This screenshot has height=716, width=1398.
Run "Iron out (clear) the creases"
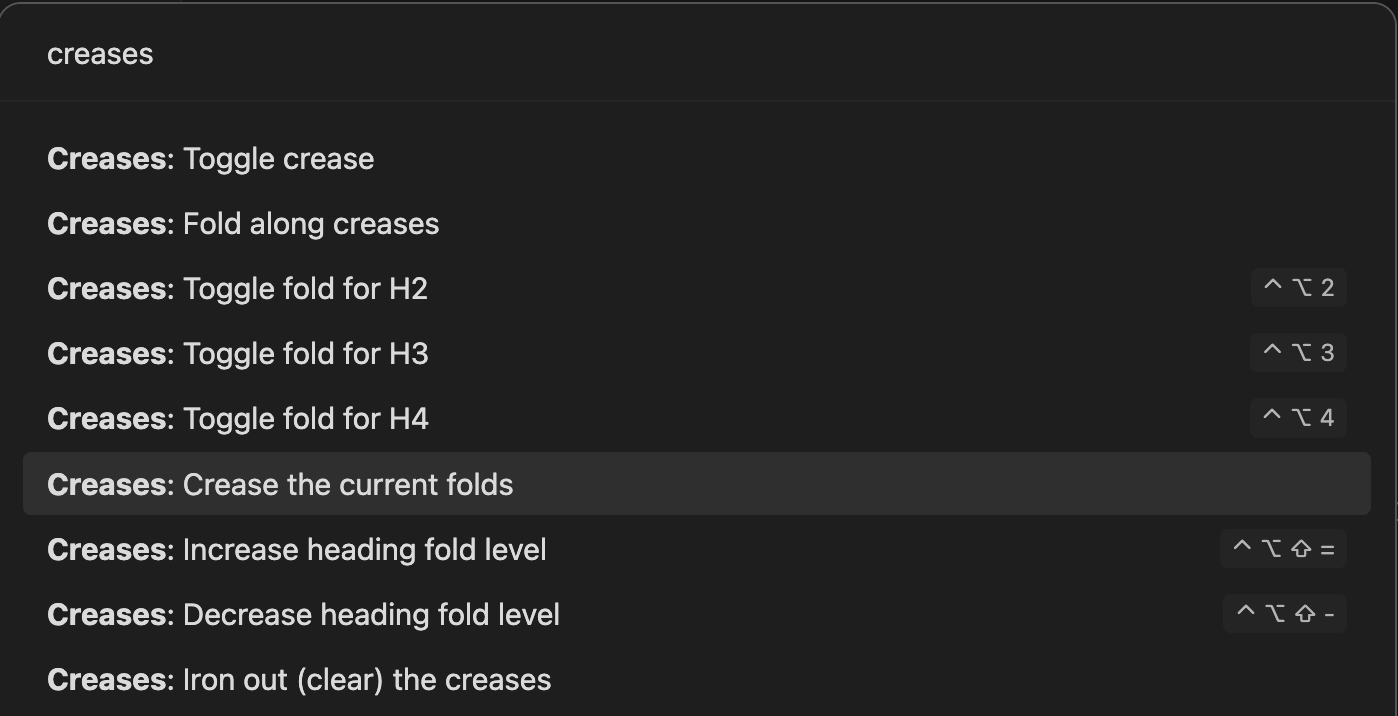point(299,679)
